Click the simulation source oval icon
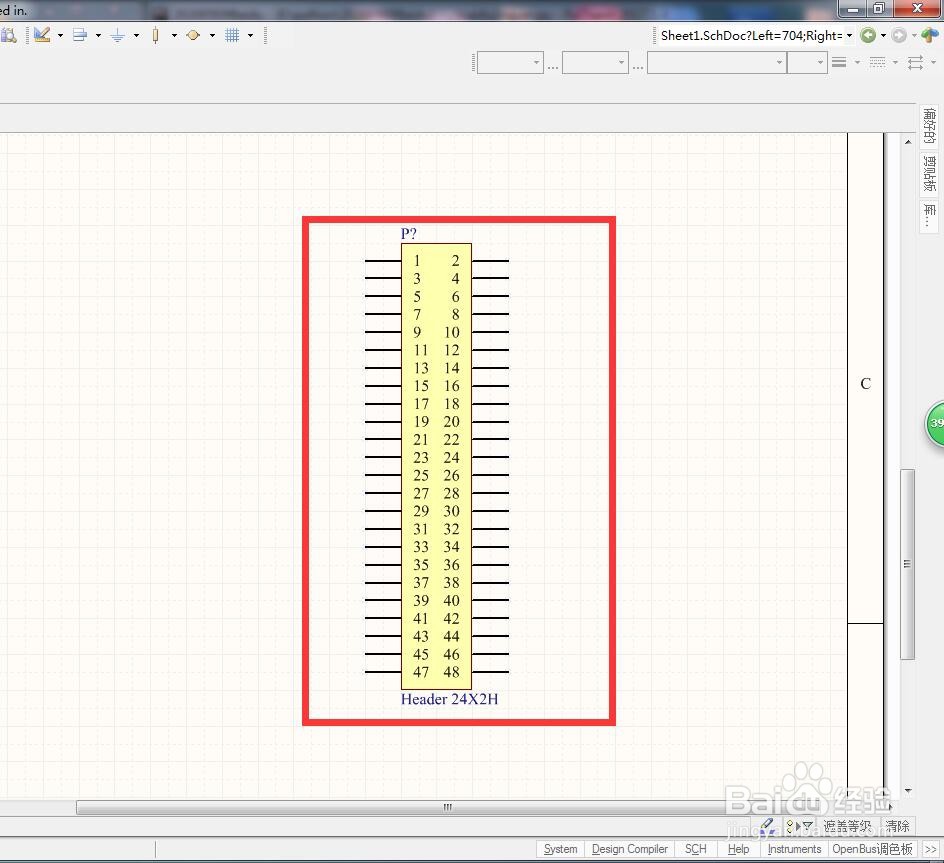This screenshot has height=863, width=944. pos(193,36)
